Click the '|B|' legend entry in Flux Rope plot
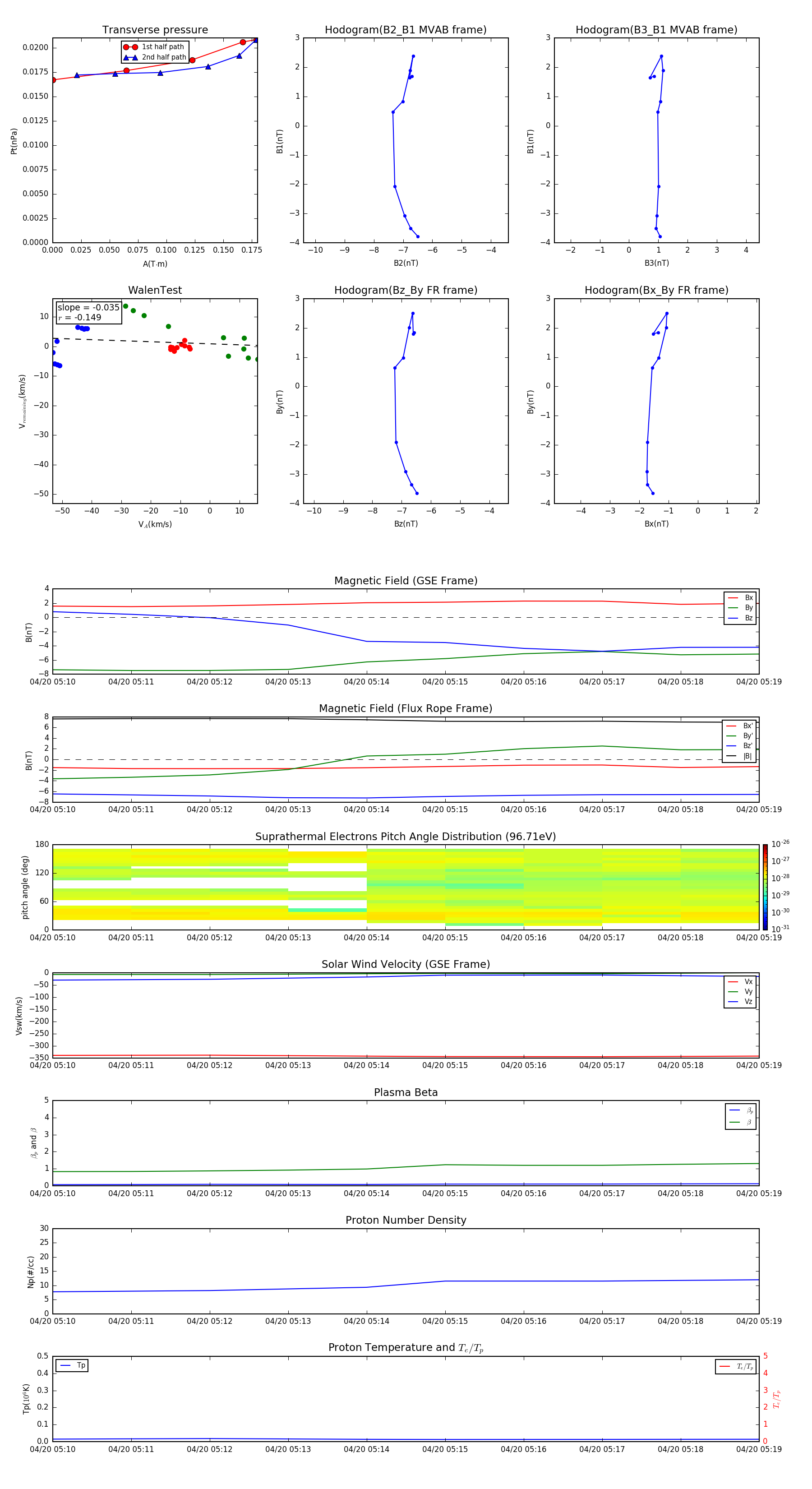The height and width of the screenshot is (1489, 812). (x=740, y=756)
